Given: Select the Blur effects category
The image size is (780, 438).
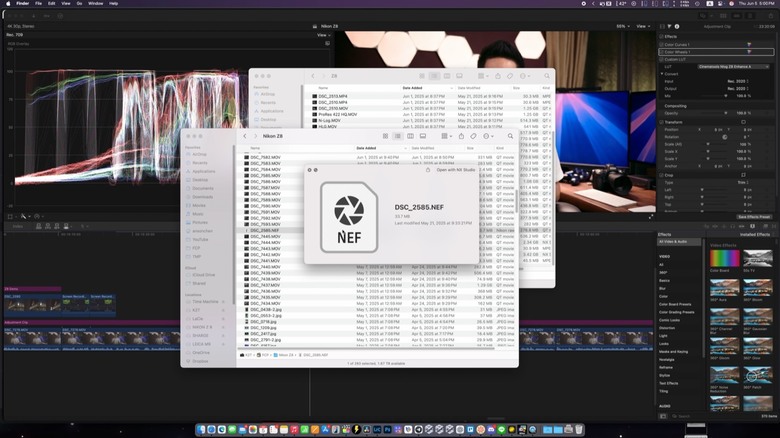Looking at the screenshot, I should 663,288.
